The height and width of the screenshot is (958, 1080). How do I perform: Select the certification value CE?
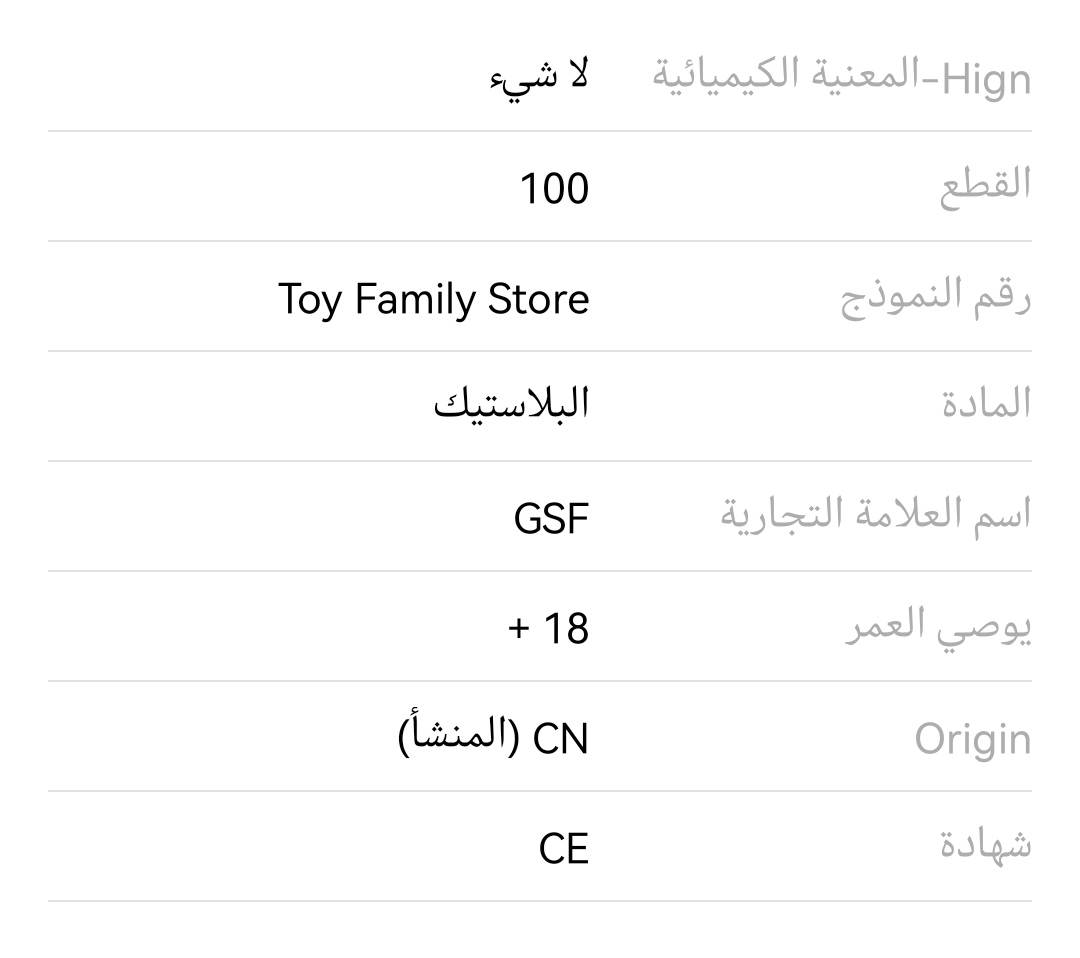[563, 848]
